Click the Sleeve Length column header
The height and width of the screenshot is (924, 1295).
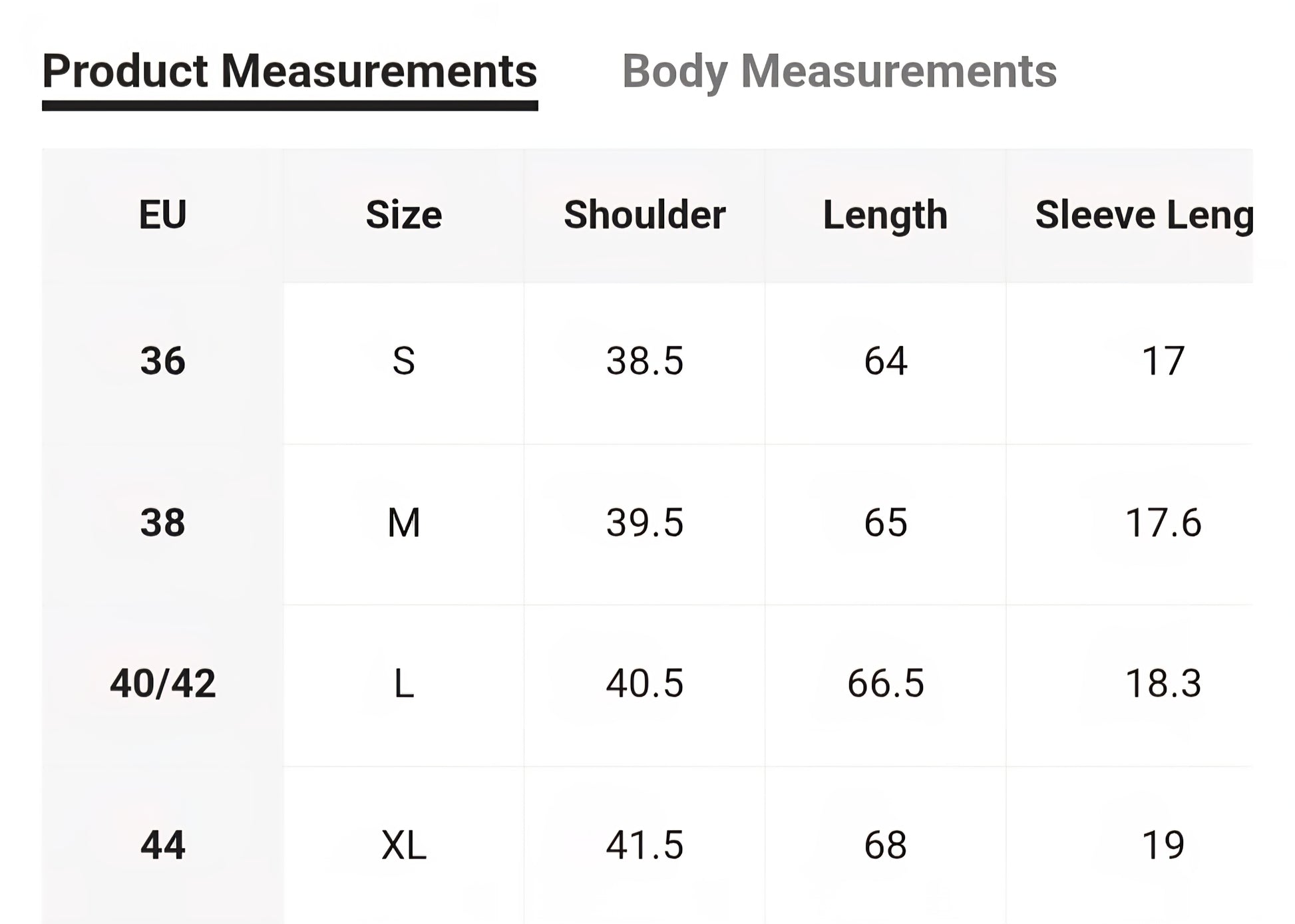[x=1143, y=215]
